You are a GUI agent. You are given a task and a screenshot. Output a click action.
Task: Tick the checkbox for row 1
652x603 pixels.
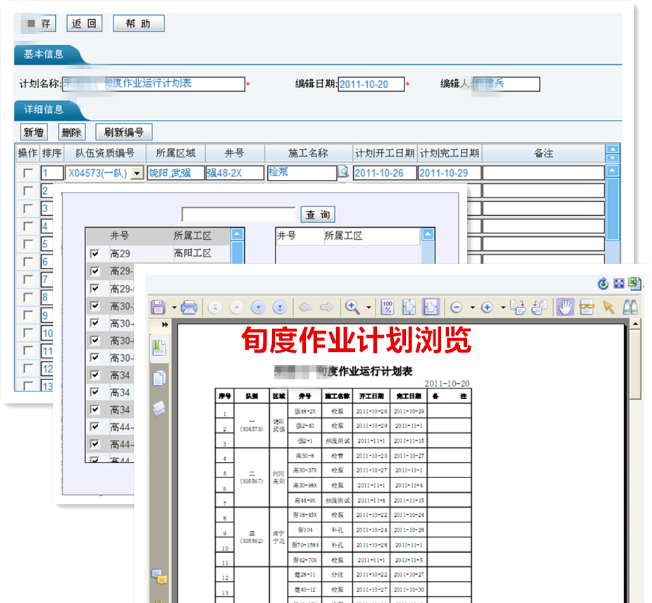(x=28, y=173)
